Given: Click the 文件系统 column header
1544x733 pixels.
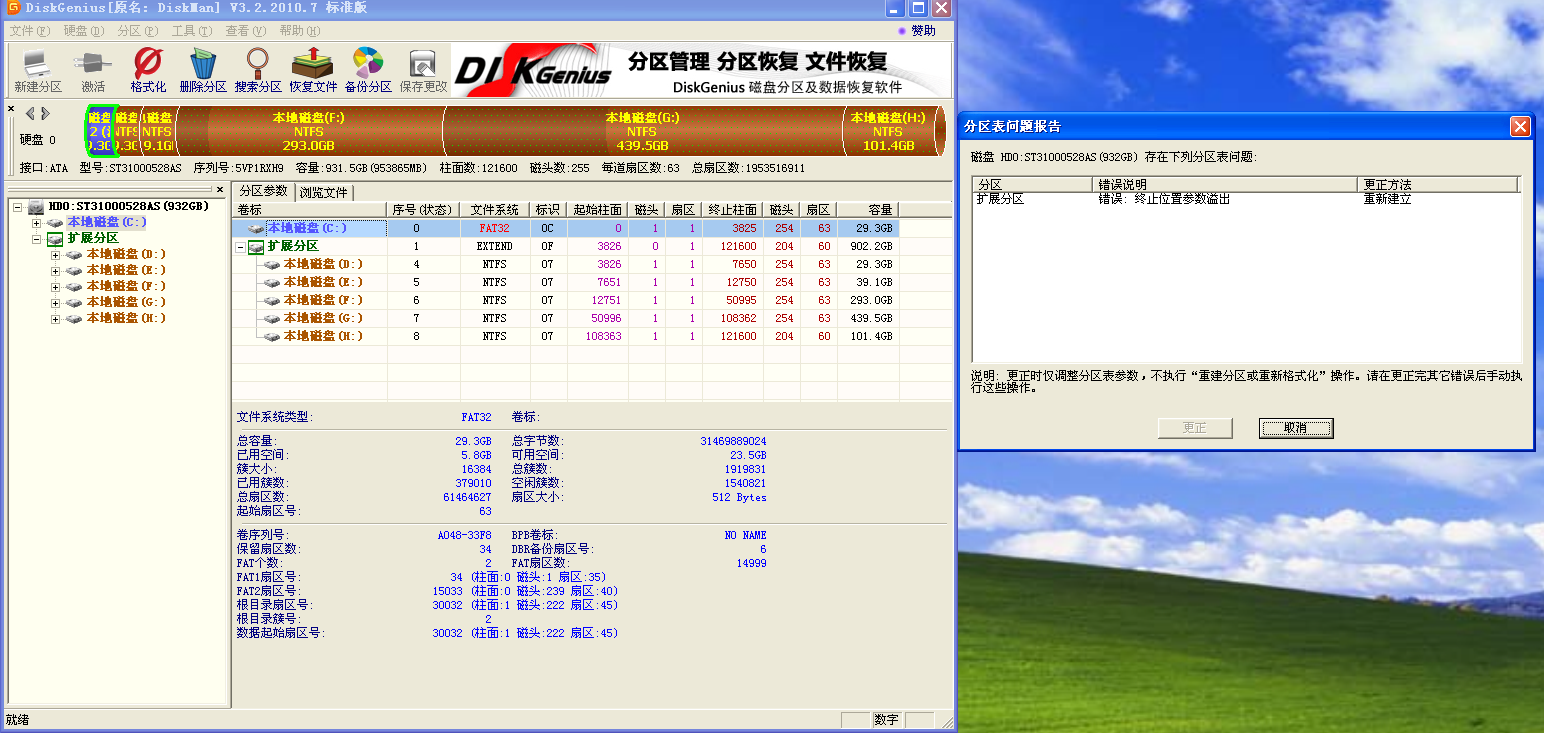Looking at the screenshot, I should 495,210.
